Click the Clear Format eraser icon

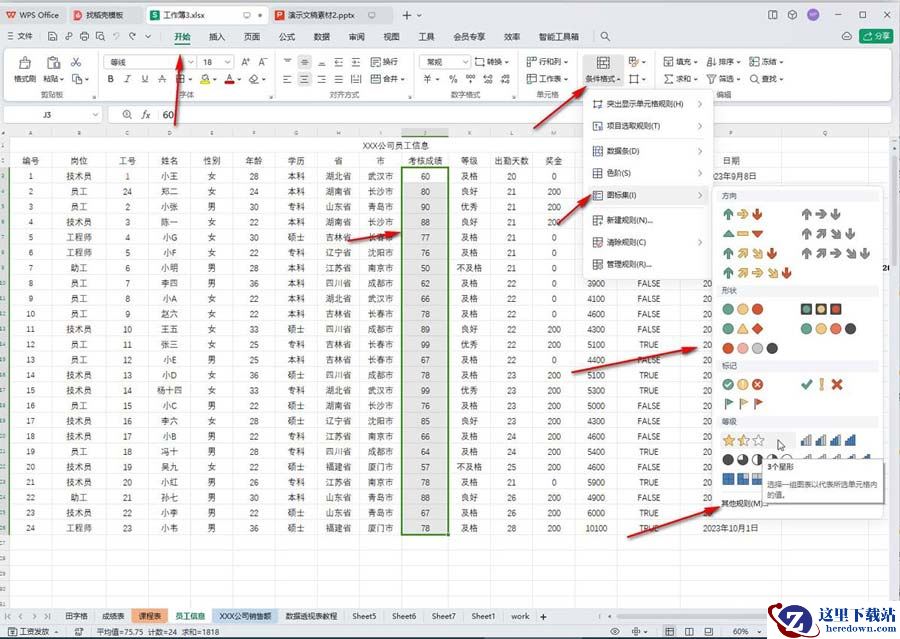point(254,79)
